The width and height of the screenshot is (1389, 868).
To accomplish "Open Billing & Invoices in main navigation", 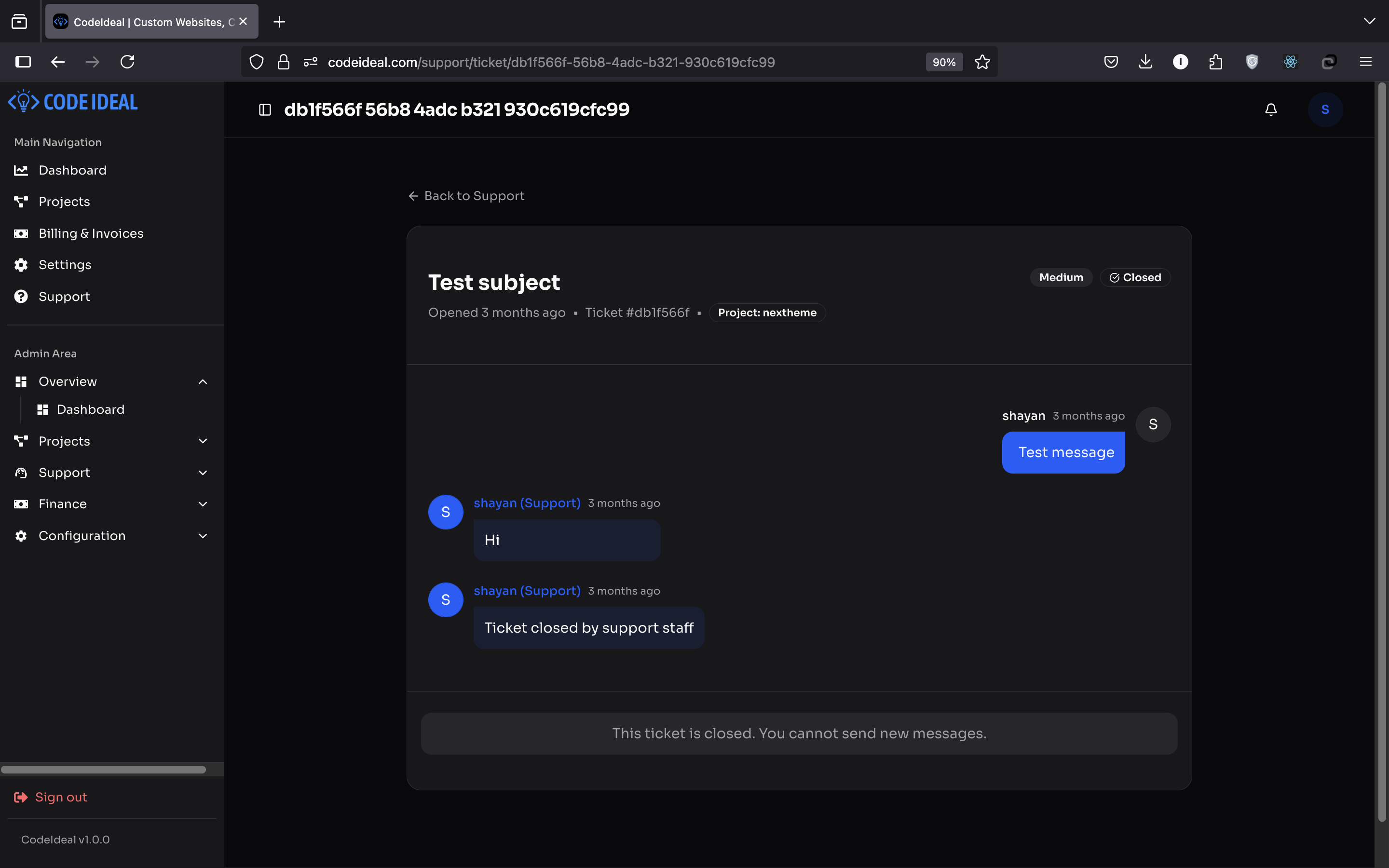I will [91, 234].
